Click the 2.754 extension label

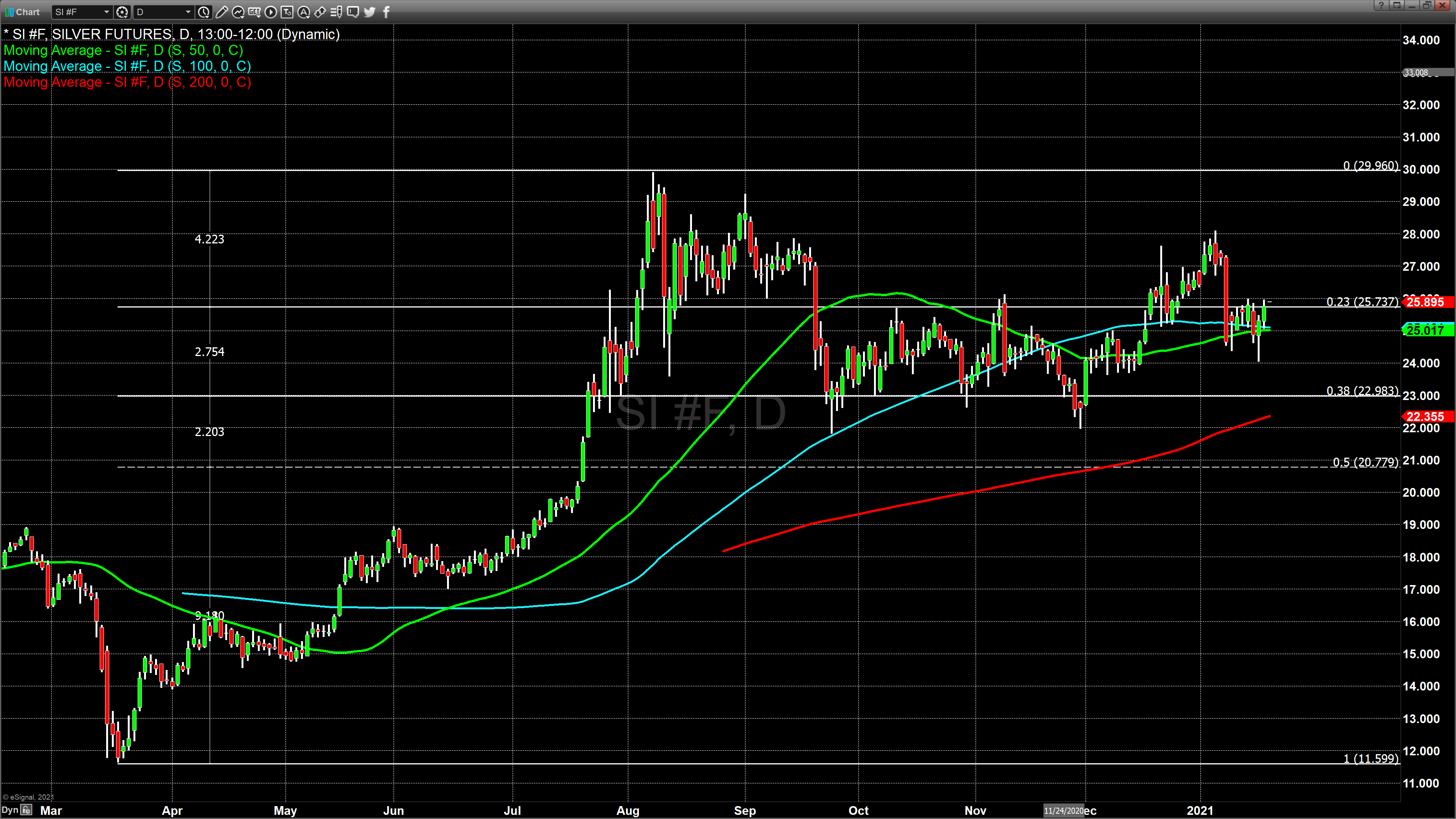[209, 351]
